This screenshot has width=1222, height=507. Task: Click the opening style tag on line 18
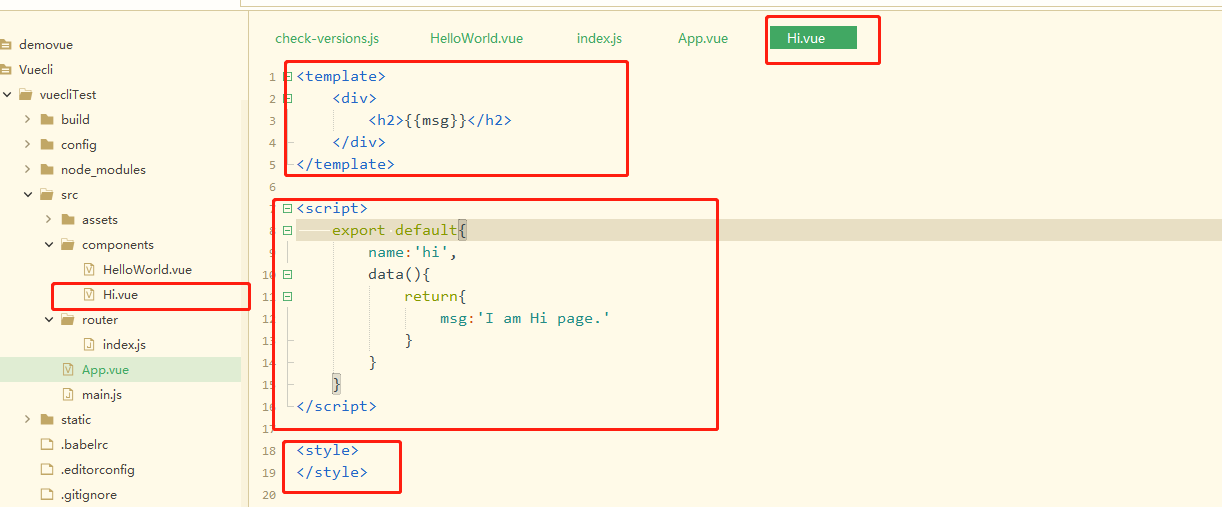coord(327,450)
